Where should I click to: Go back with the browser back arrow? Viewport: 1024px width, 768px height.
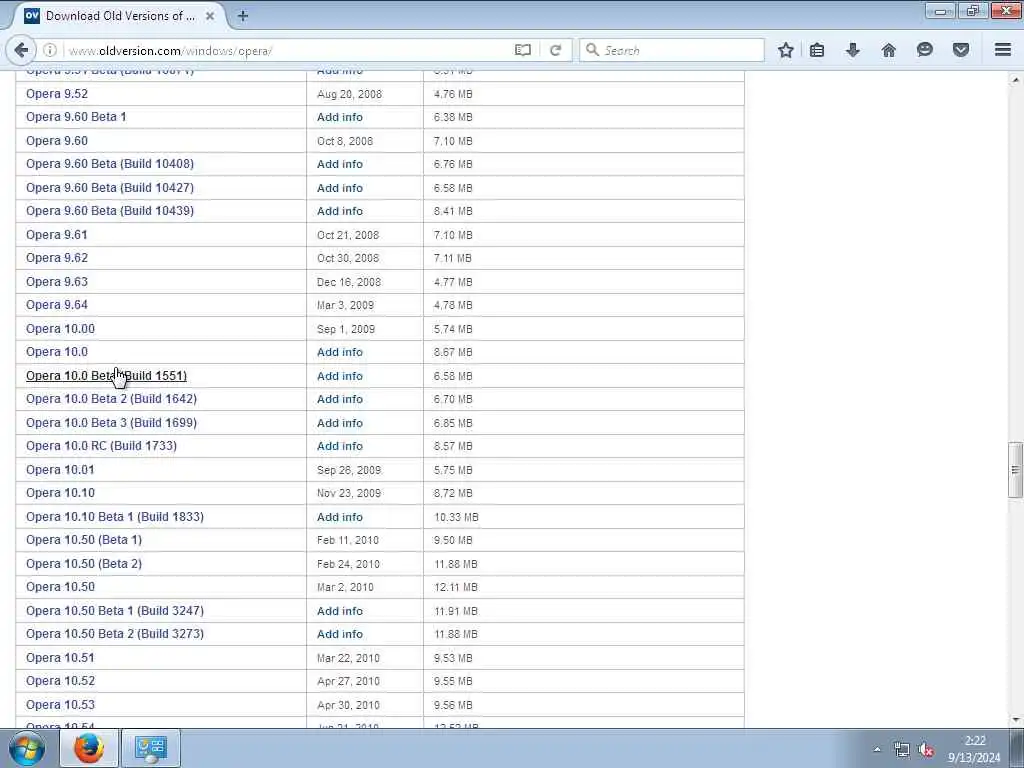pos(21,50)
